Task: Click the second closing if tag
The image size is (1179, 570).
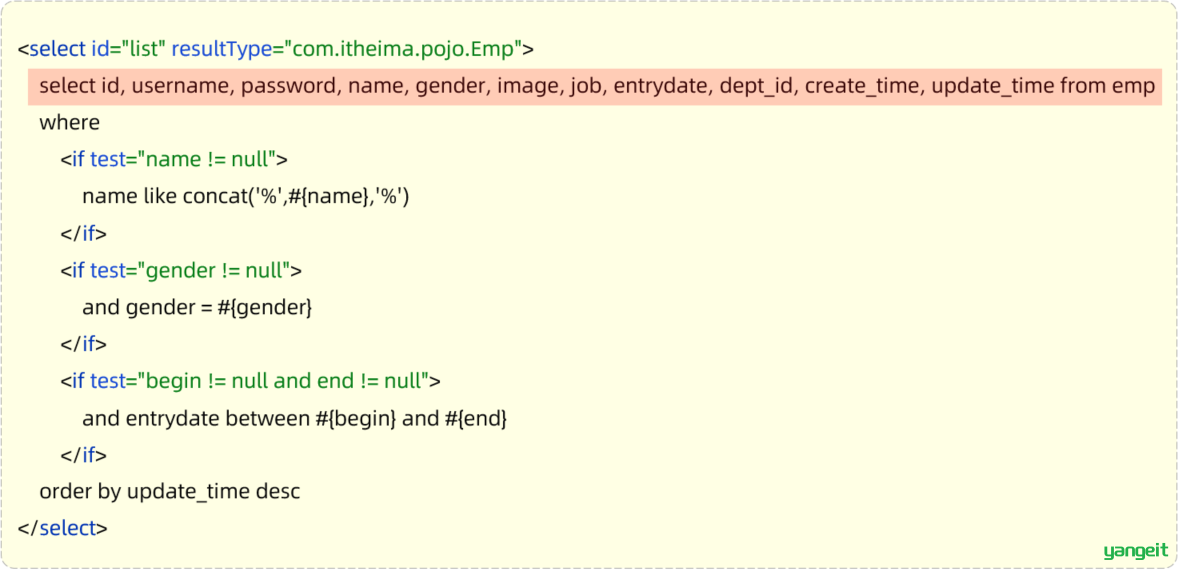Action: click(83, 344)
